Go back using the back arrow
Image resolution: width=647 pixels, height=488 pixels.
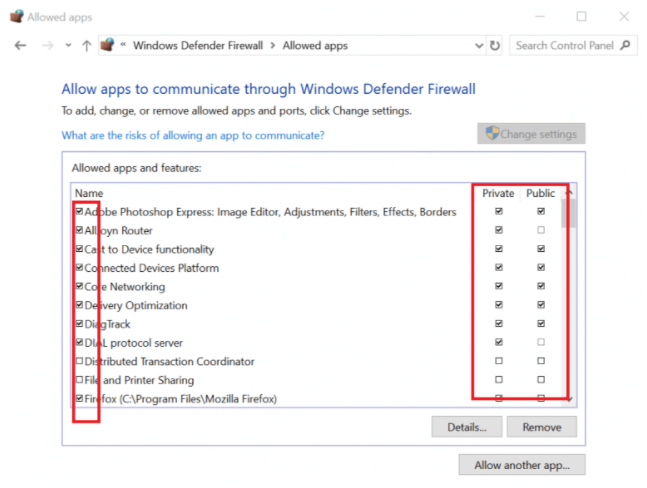(20, 45)
